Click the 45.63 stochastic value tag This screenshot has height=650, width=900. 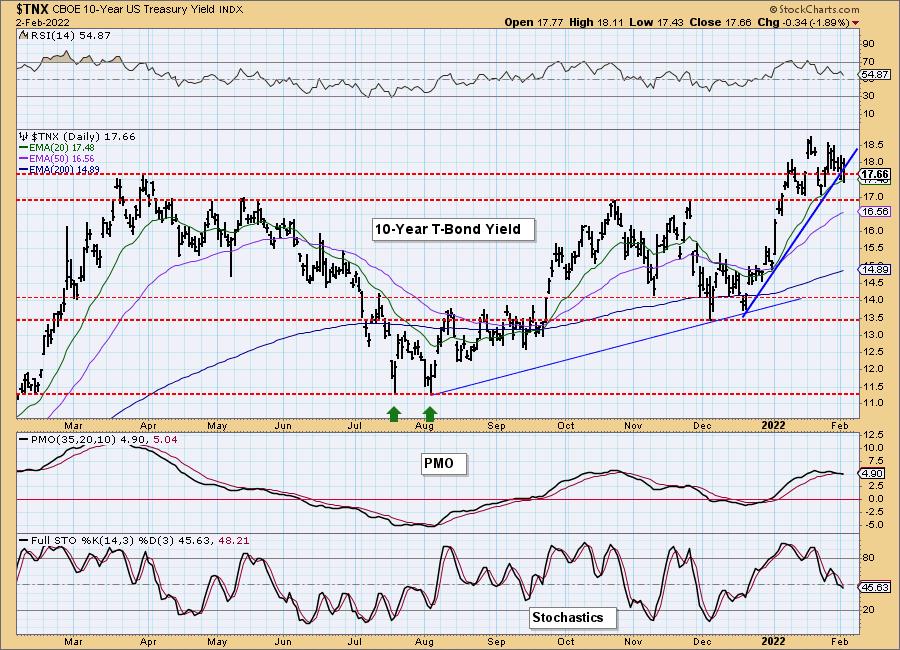pos(876,587)
